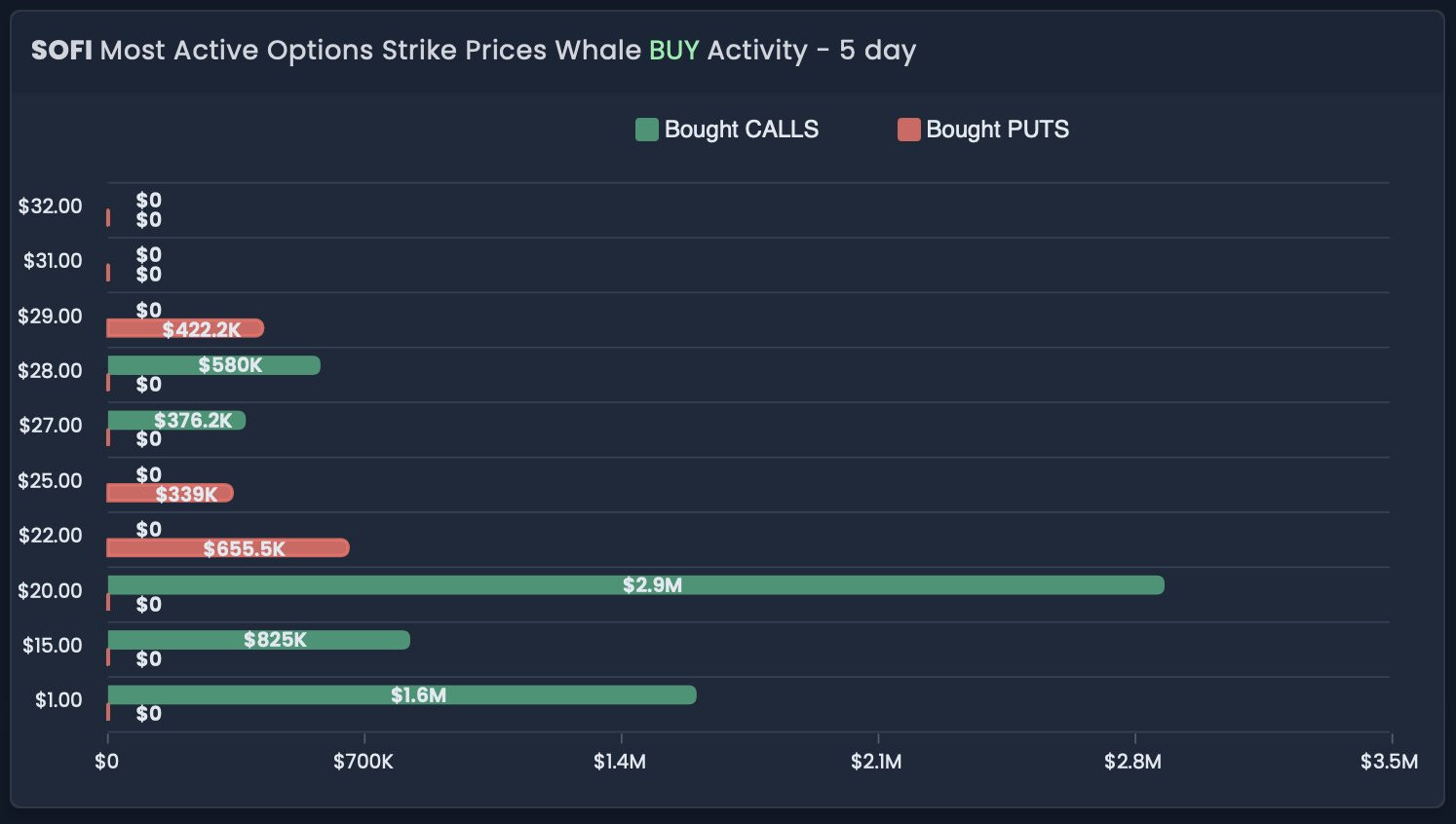The width and height of the screenshot is (1456, 824).
Task: Click the green Bought CALLS legend swatch
Action: coord(647,130)
